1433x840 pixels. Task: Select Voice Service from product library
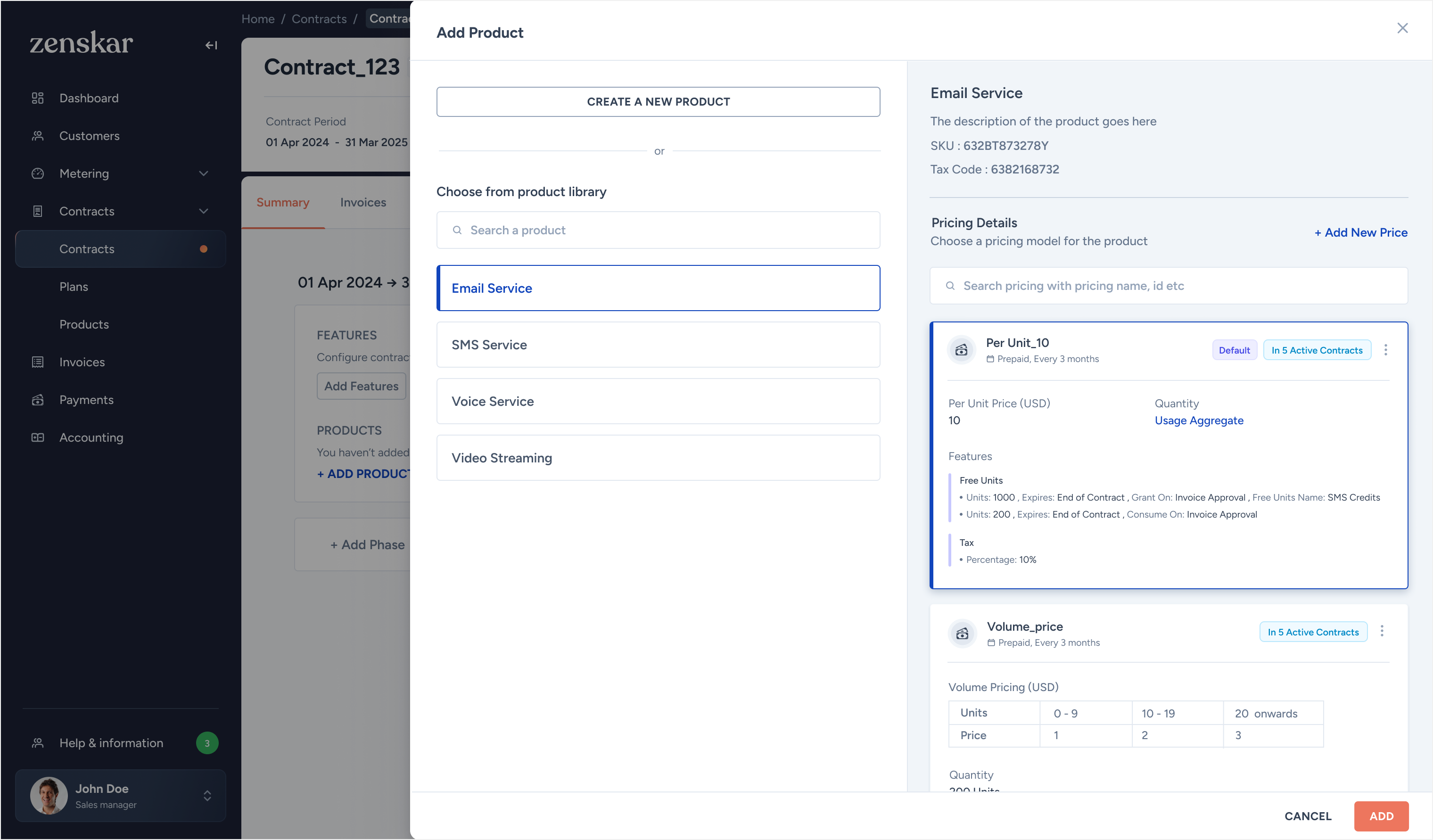(x=658, y=401)
